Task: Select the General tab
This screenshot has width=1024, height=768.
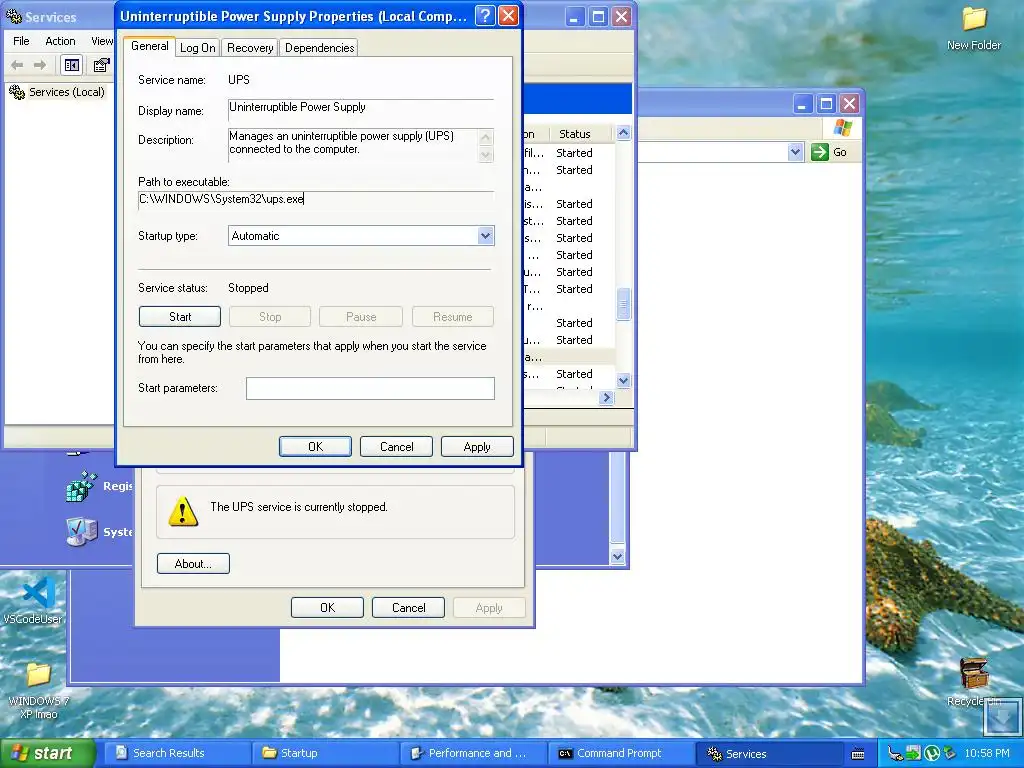Action: [150, 46]
